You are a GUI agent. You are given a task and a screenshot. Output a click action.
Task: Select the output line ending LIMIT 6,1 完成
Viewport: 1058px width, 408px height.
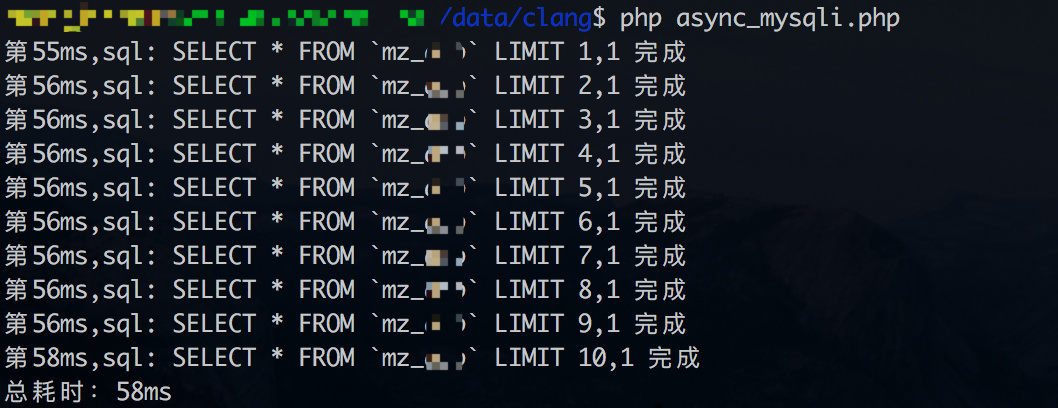pos(345,222)
